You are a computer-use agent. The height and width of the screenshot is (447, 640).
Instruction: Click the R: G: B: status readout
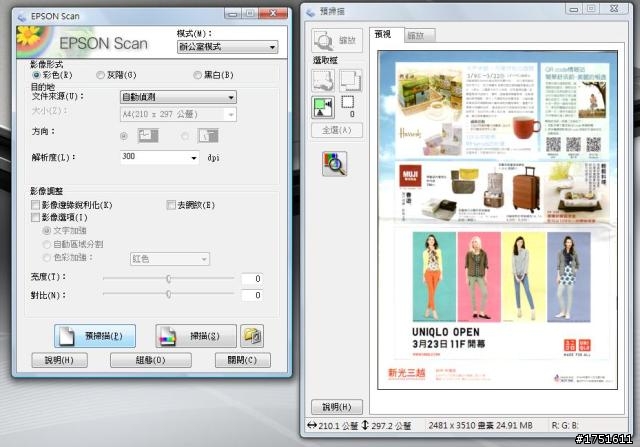(x=565, y=425)
